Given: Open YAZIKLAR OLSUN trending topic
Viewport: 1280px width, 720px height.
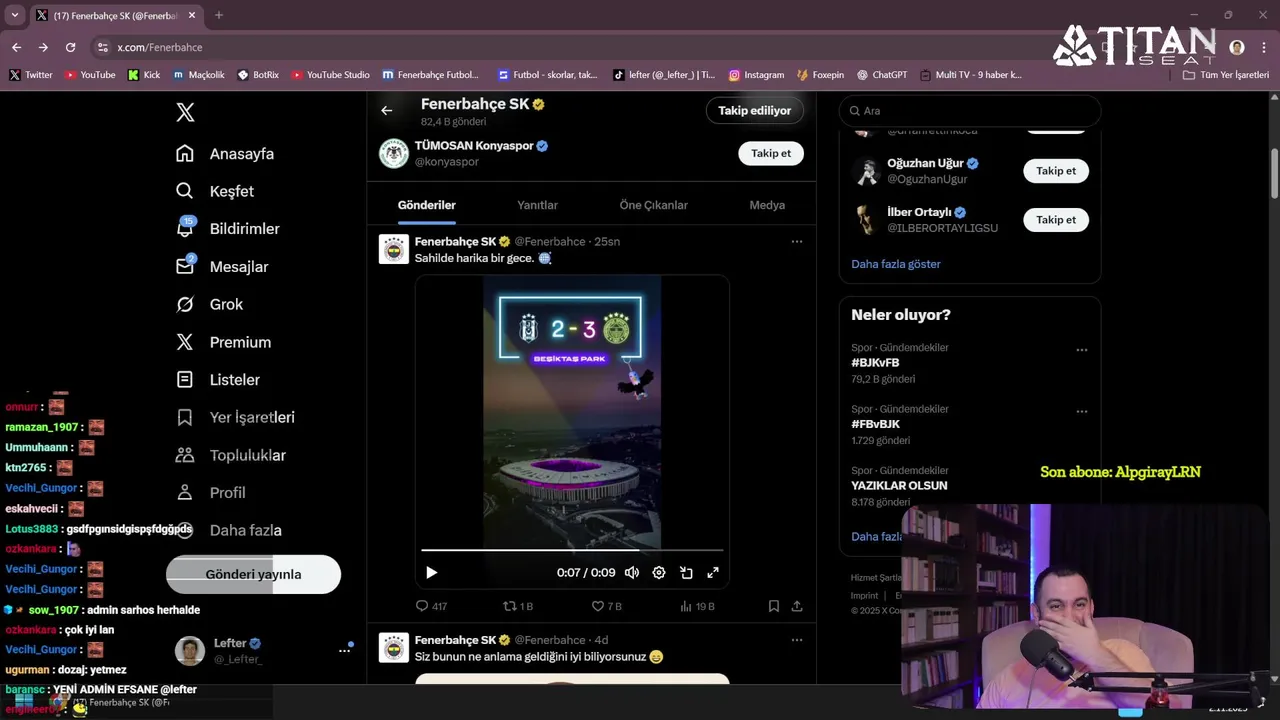Looking at the screenshot, I should coord(899,486).
